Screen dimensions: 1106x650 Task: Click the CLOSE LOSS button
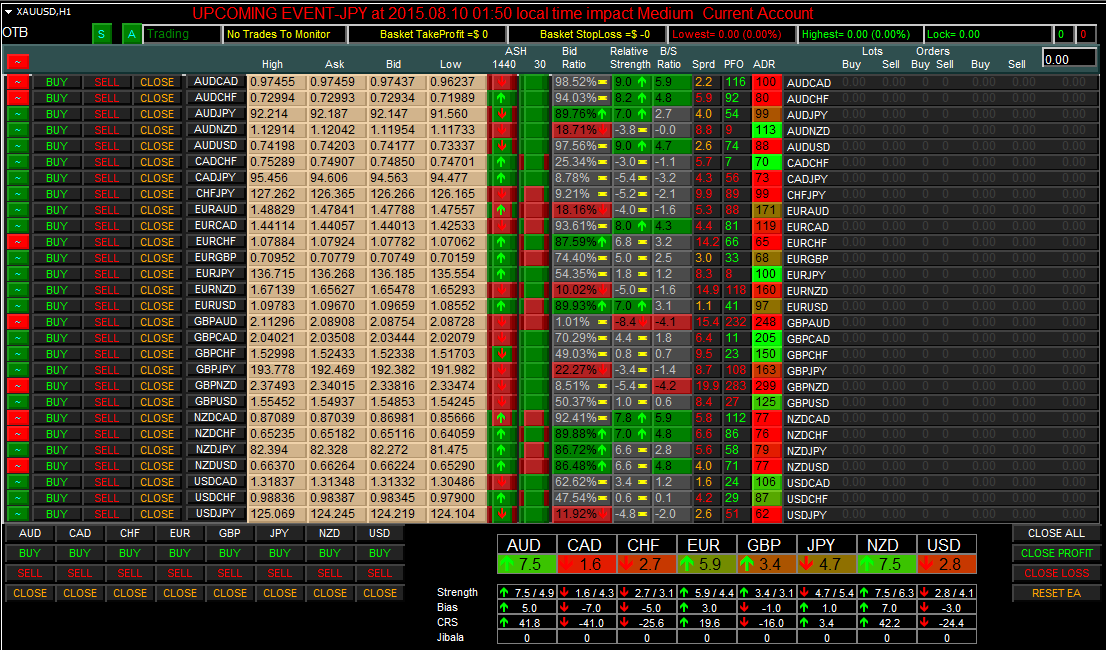[x=1056, y=573]
